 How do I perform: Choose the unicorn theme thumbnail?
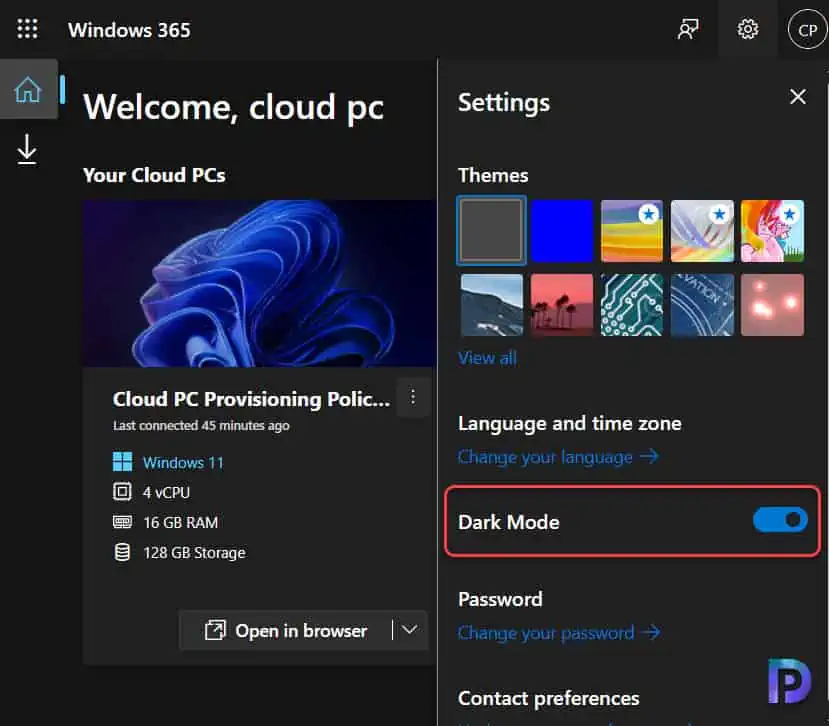772,231
